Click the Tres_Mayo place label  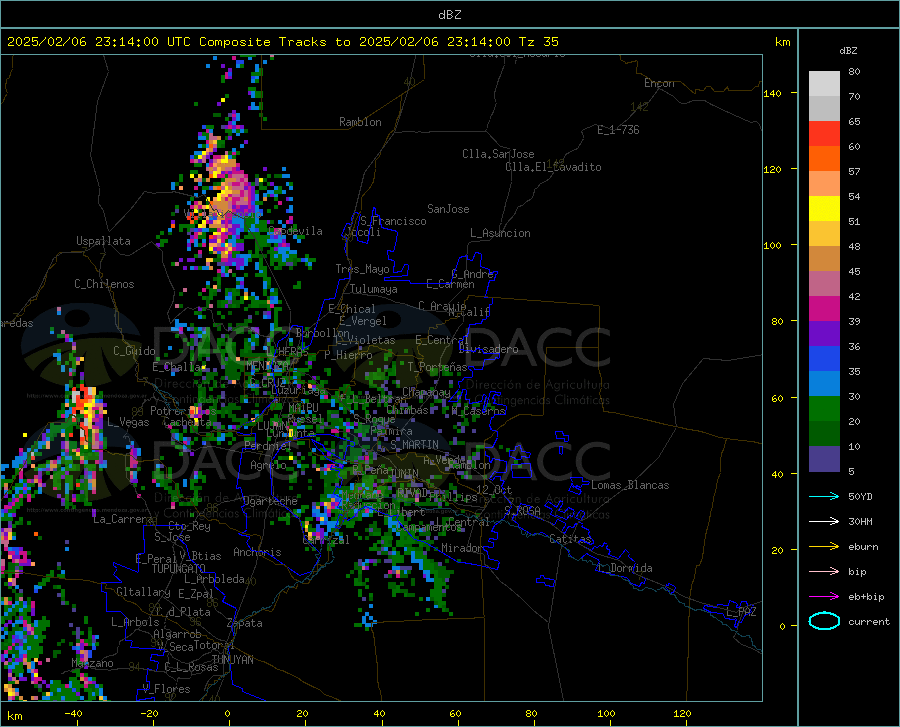coord(362,269)
